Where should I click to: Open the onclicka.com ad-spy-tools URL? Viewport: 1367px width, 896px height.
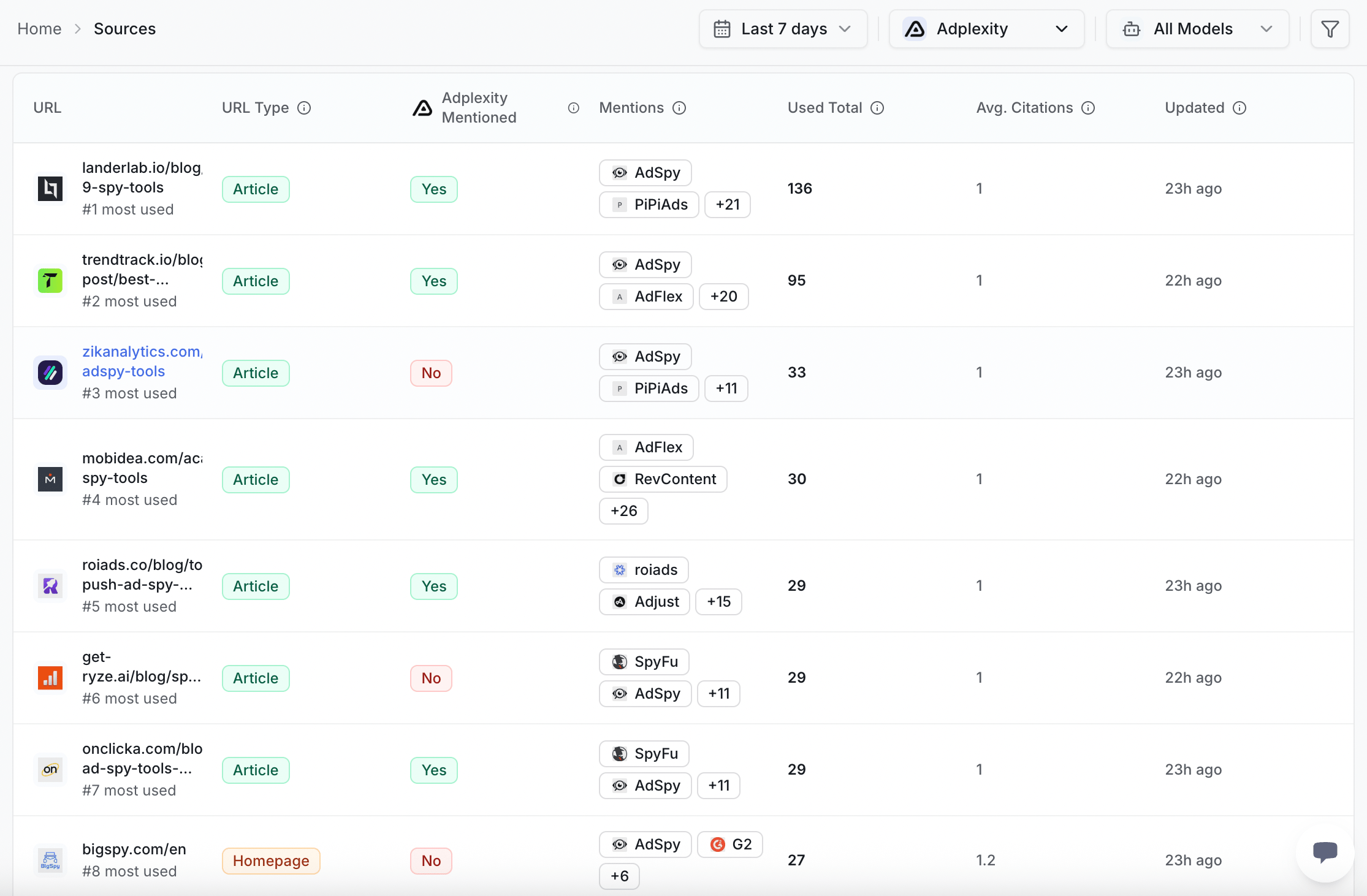[142, 759]
